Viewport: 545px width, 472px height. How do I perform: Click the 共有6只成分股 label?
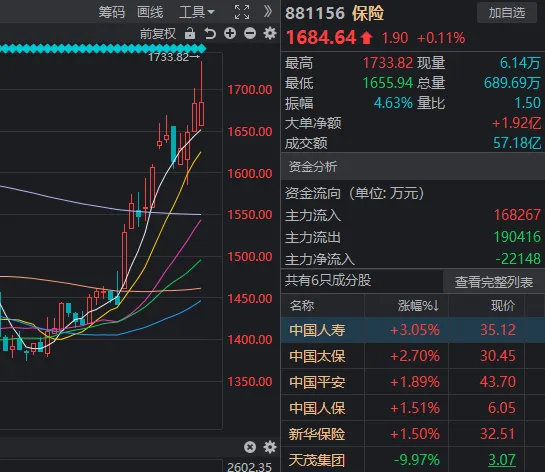pos(328,280)
